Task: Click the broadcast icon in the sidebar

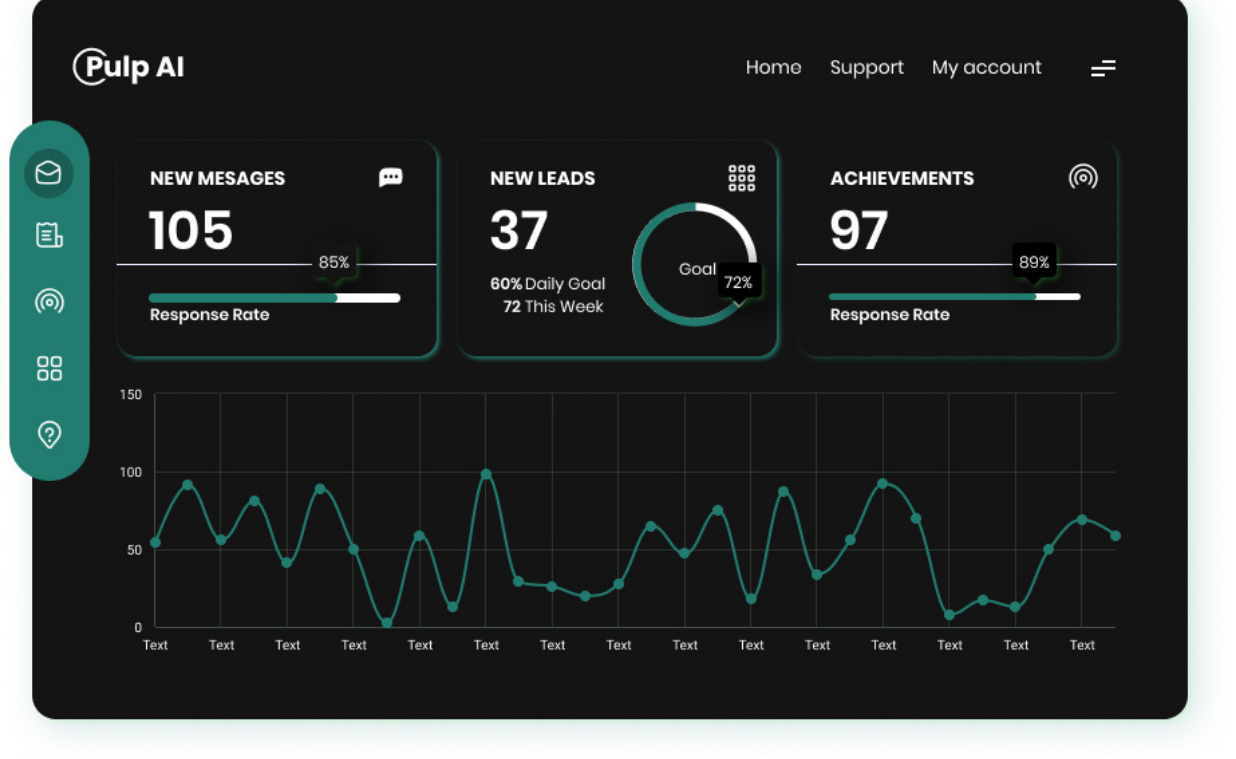Action: 50,302
